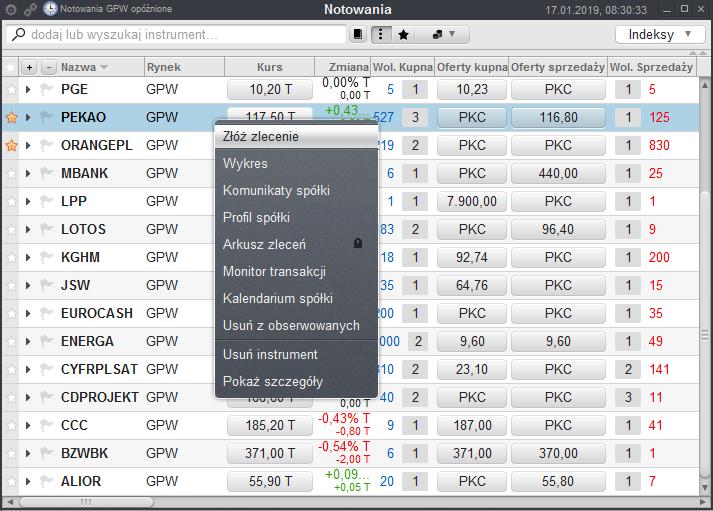Unstar ORANGEPL from favorites
The image size is (713, 511).
(11, 145)
